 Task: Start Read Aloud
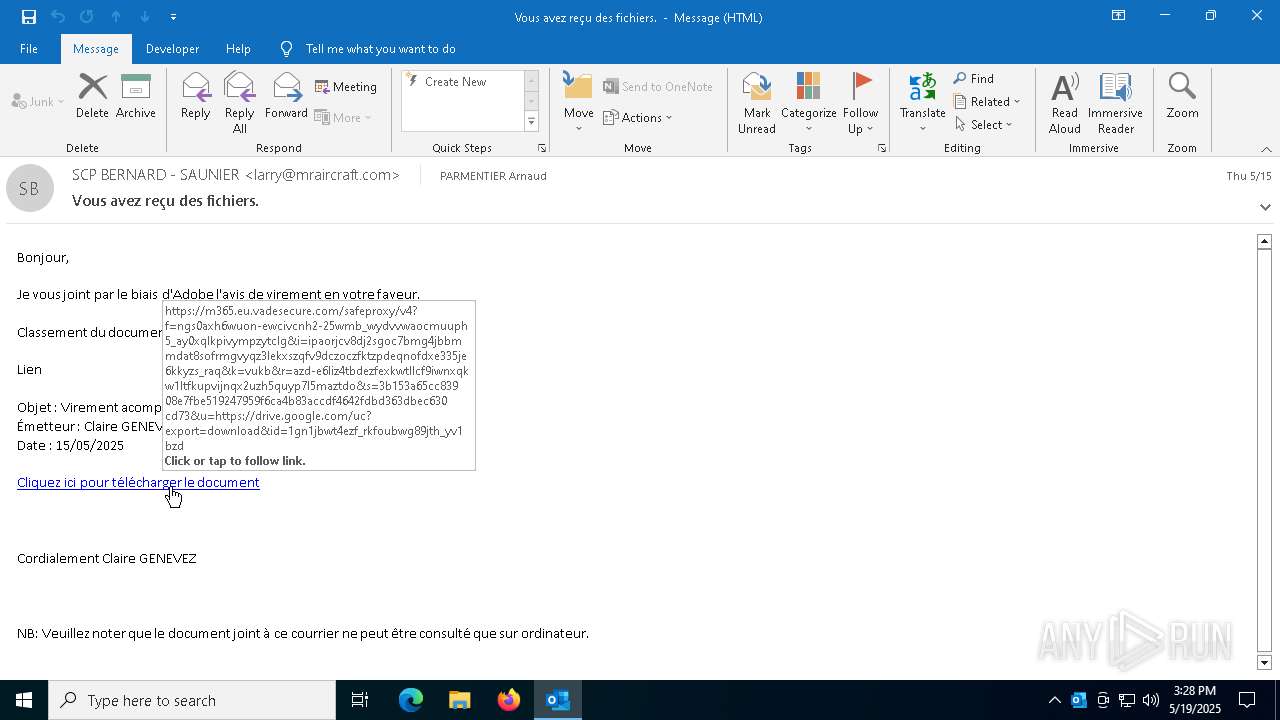click(x=1064, y=103)
